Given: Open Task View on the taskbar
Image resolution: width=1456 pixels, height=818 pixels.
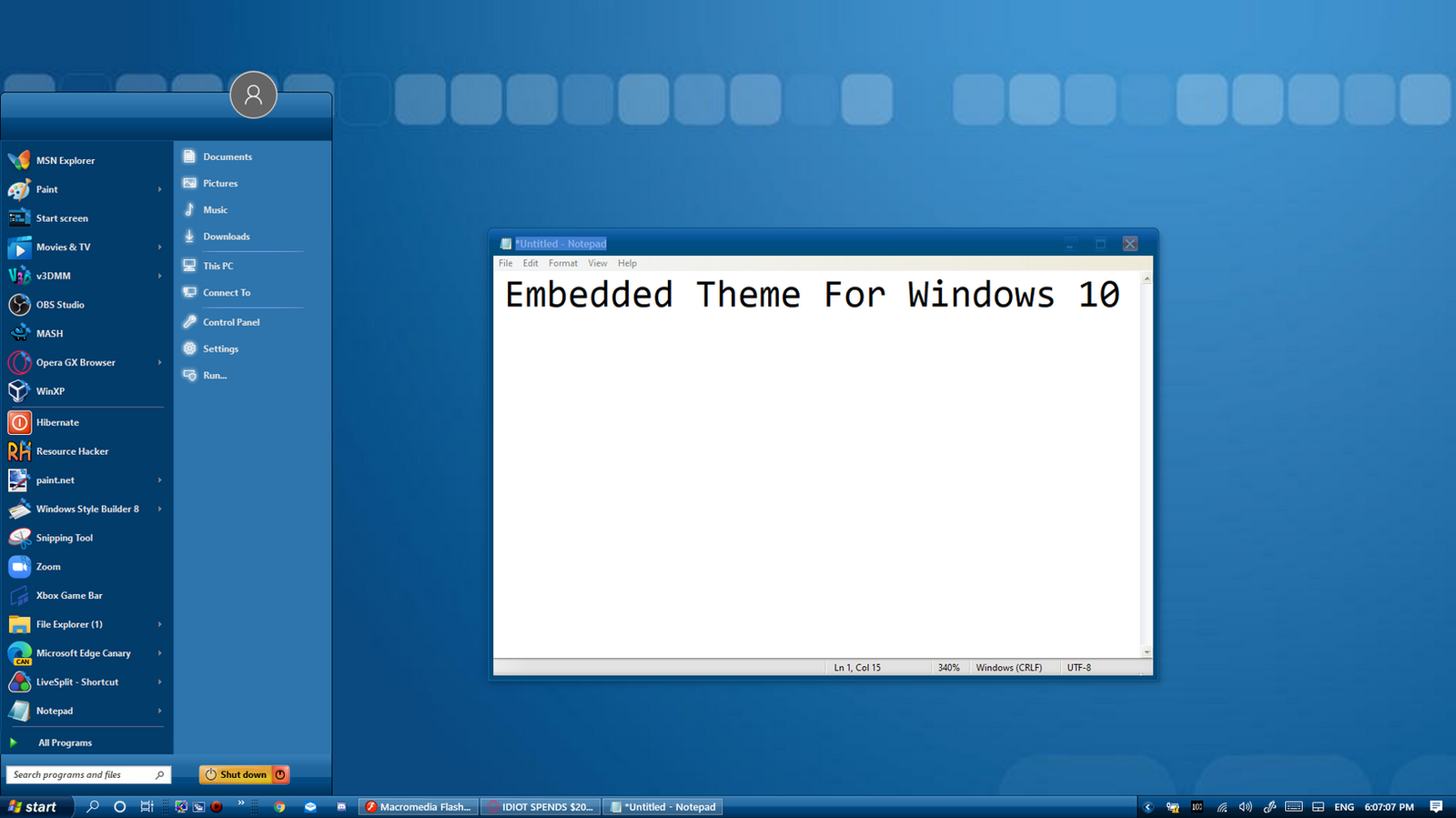Looking at the screenshot, I should (147, 806).
